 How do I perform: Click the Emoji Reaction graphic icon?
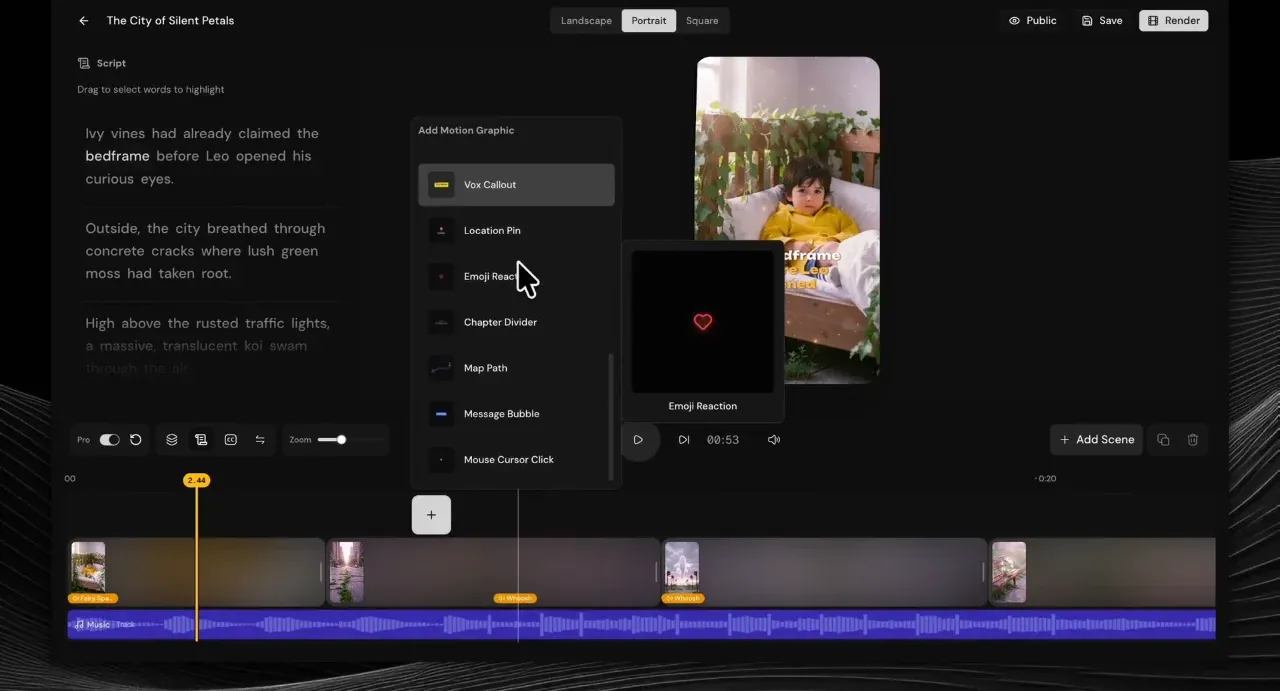click(x=441, y=276)
